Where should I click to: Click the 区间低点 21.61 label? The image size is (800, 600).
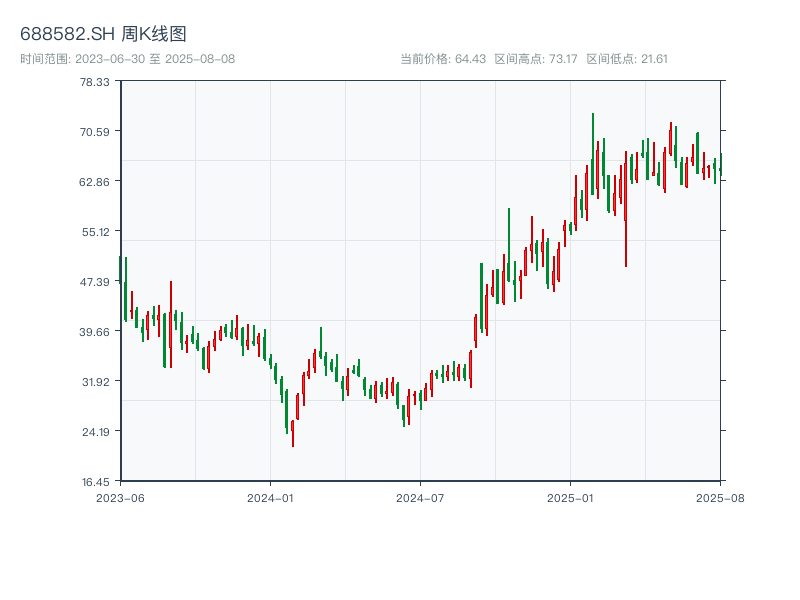click(627, 59)
